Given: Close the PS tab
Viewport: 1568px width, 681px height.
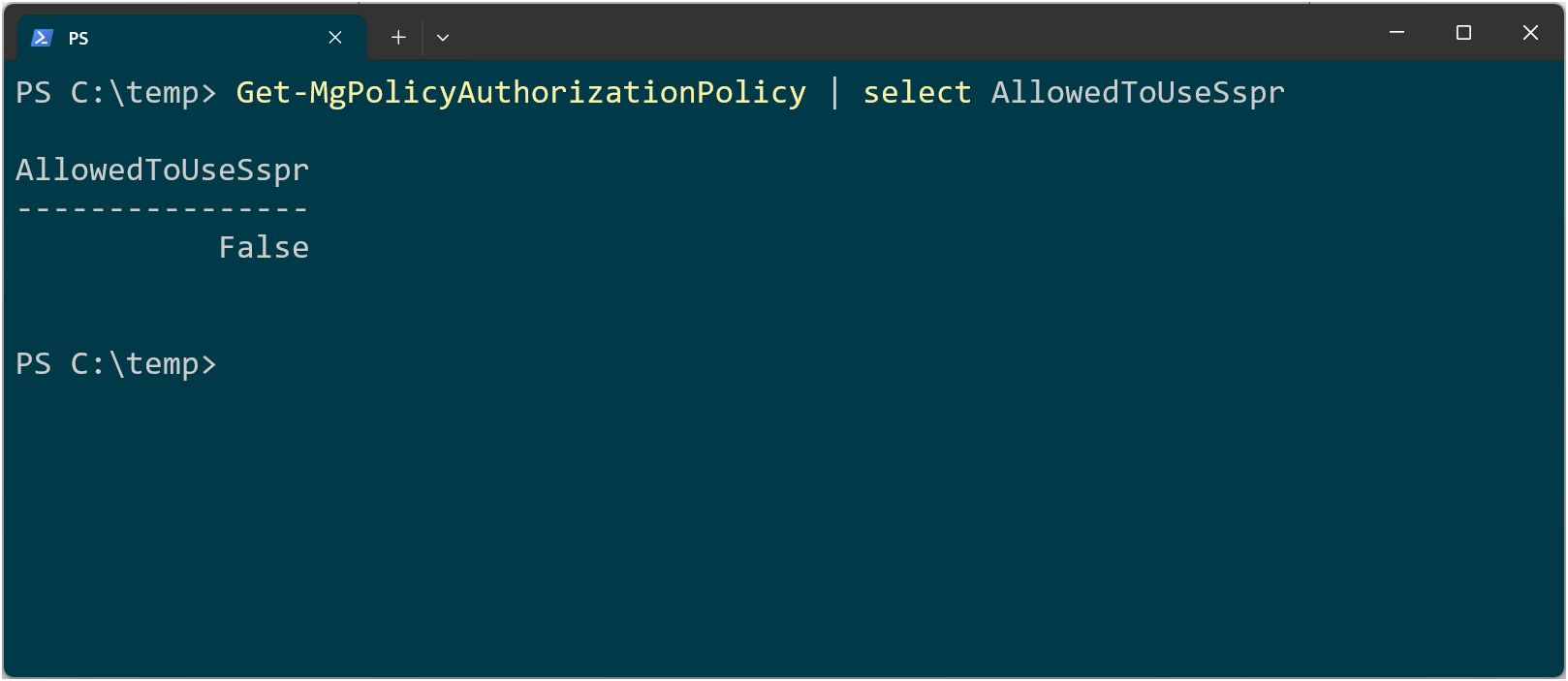Looking at the screenshot, I should (x=335, y=38).
